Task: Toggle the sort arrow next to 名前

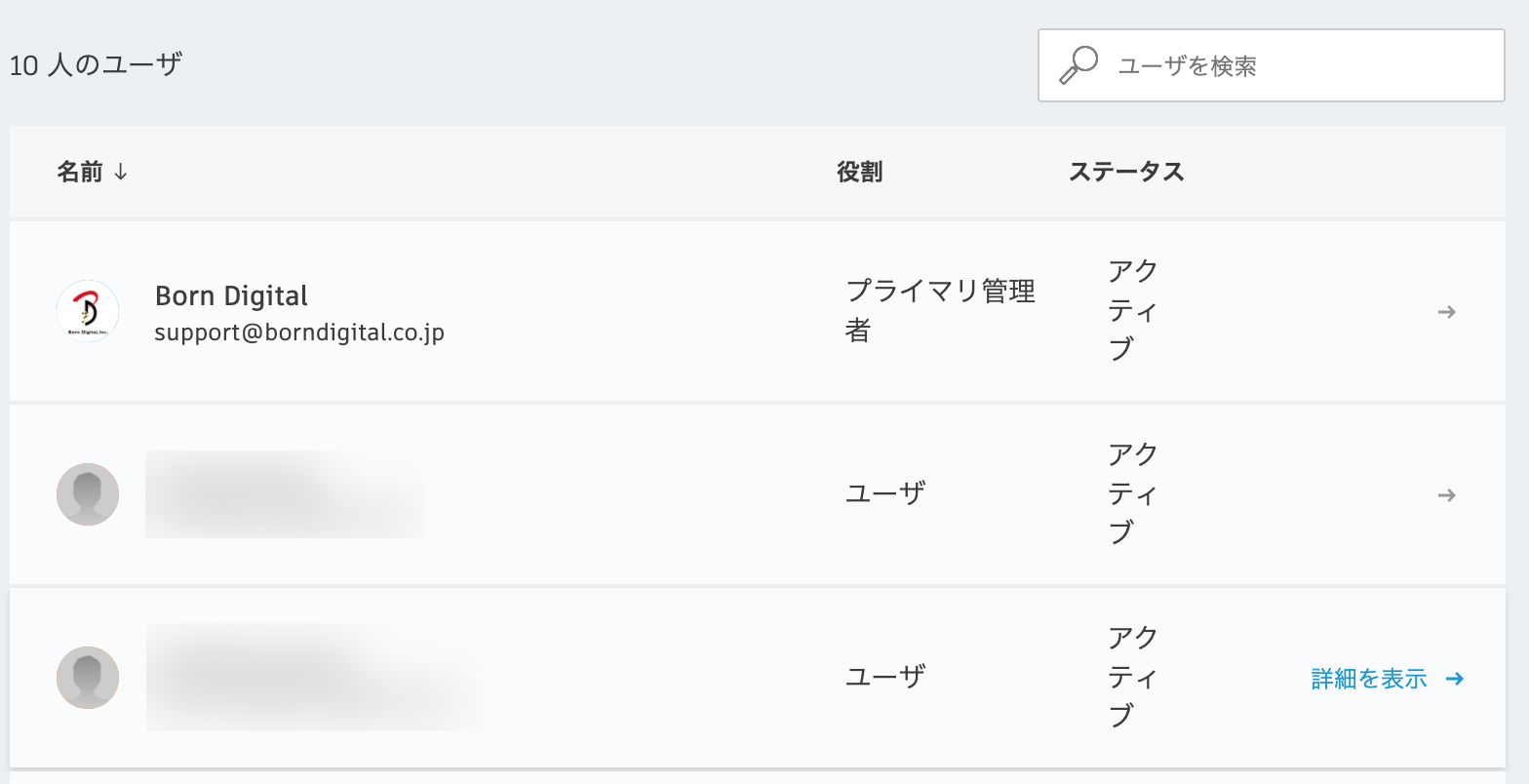Action: pos(120,172)
